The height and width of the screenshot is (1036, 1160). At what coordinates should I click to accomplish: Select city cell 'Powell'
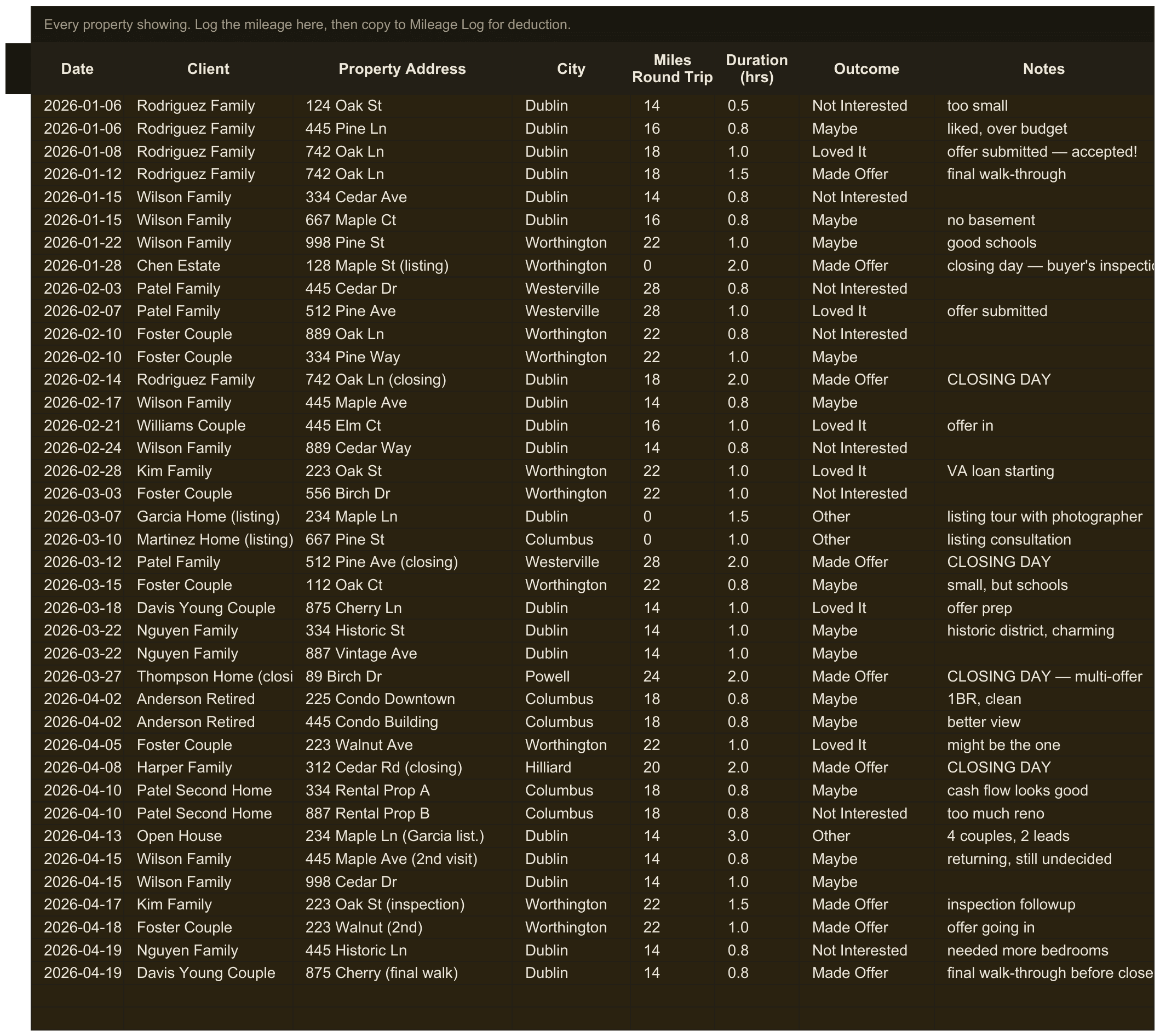click(571, 676)
